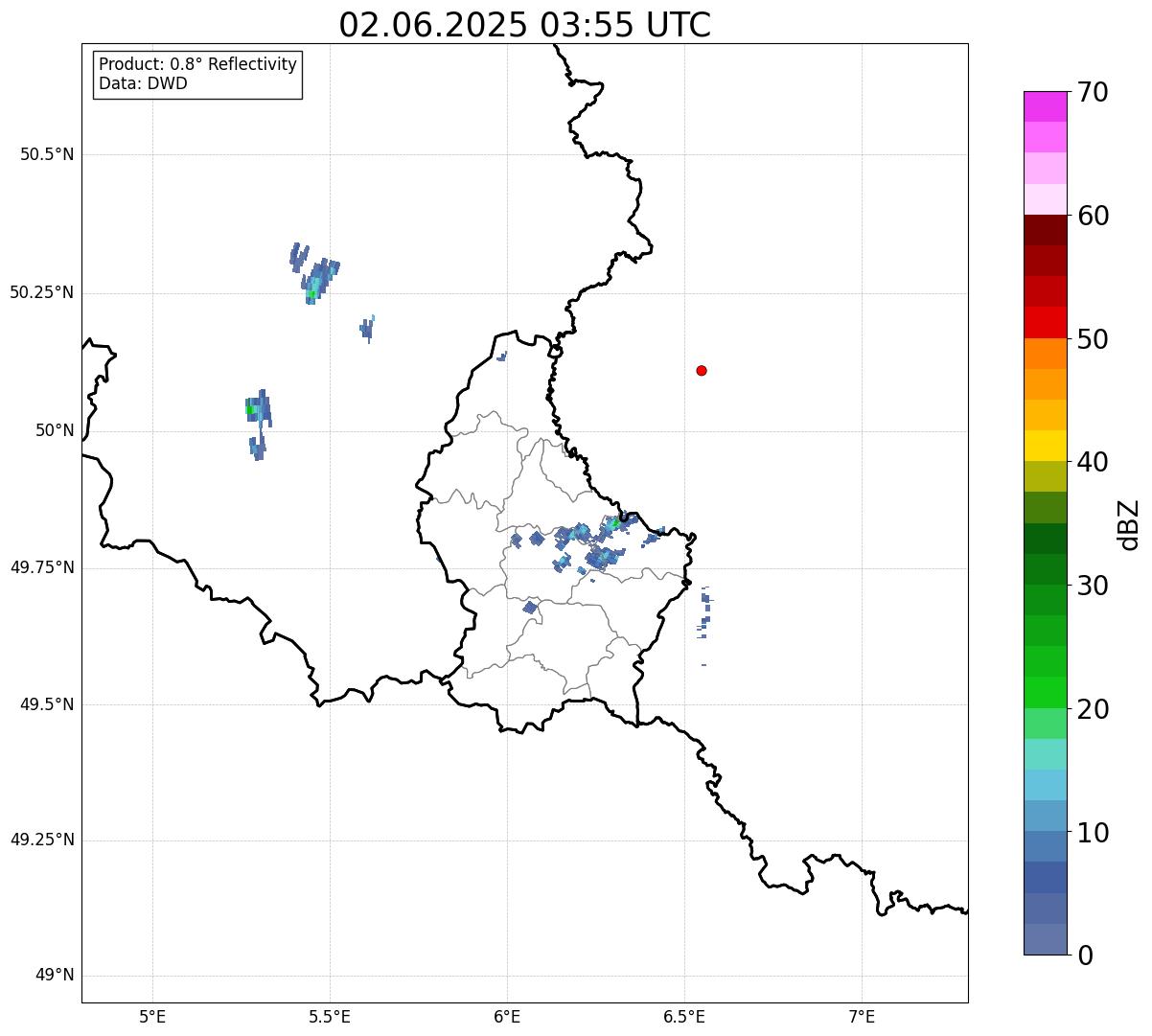Click the colorbar tick label 40
1152x1036 pixels.
(x=1093, y=462)
